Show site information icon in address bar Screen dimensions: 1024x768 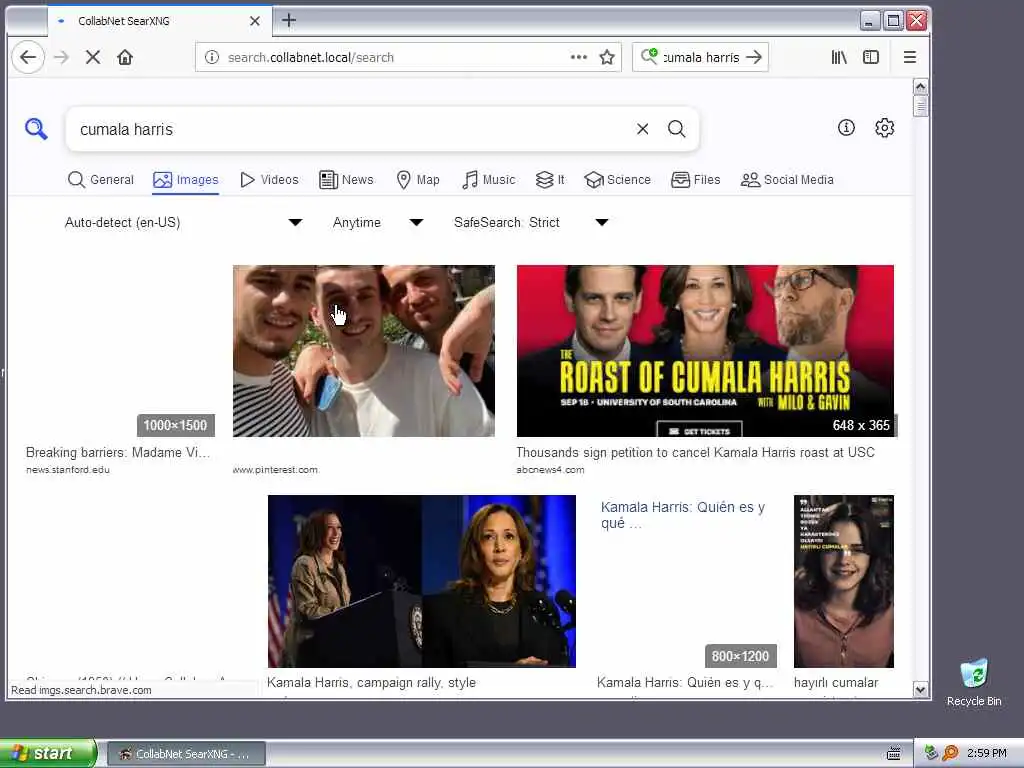pyautogui.click(x=212, y=57)
